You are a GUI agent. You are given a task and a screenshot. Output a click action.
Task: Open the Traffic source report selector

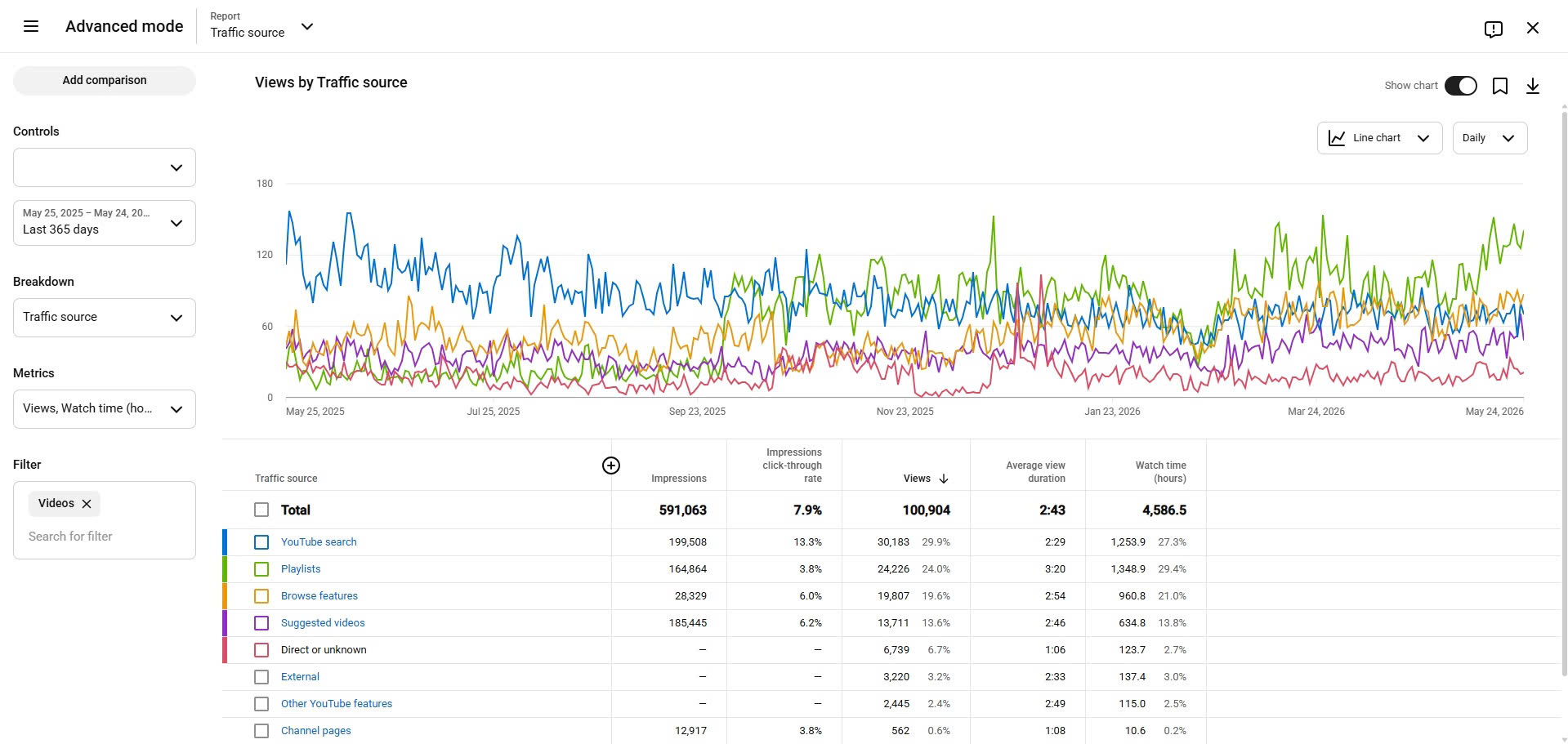261,26
